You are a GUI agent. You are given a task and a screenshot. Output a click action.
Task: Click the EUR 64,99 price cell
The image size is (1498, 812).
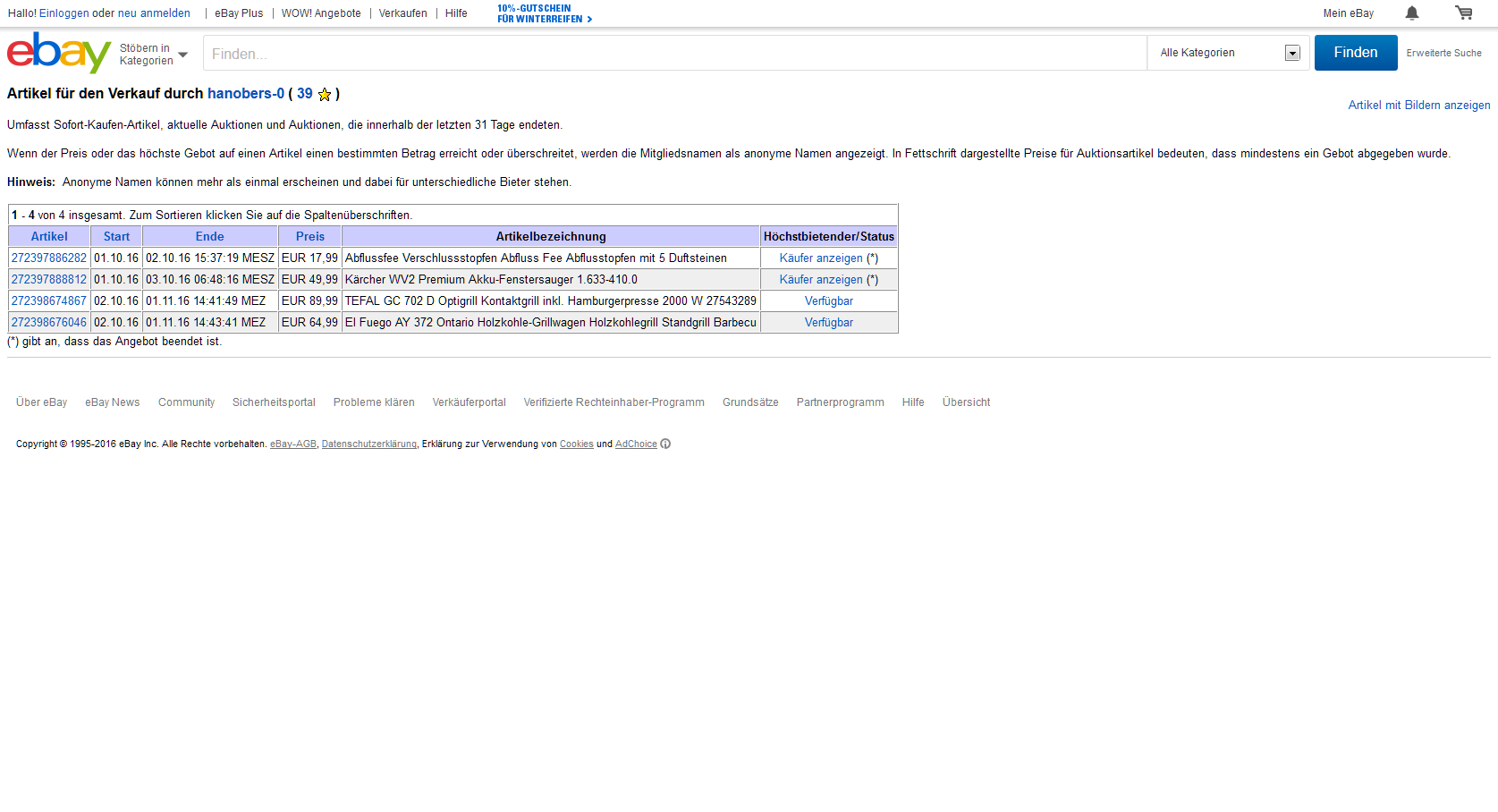click(x=309, y=322)
